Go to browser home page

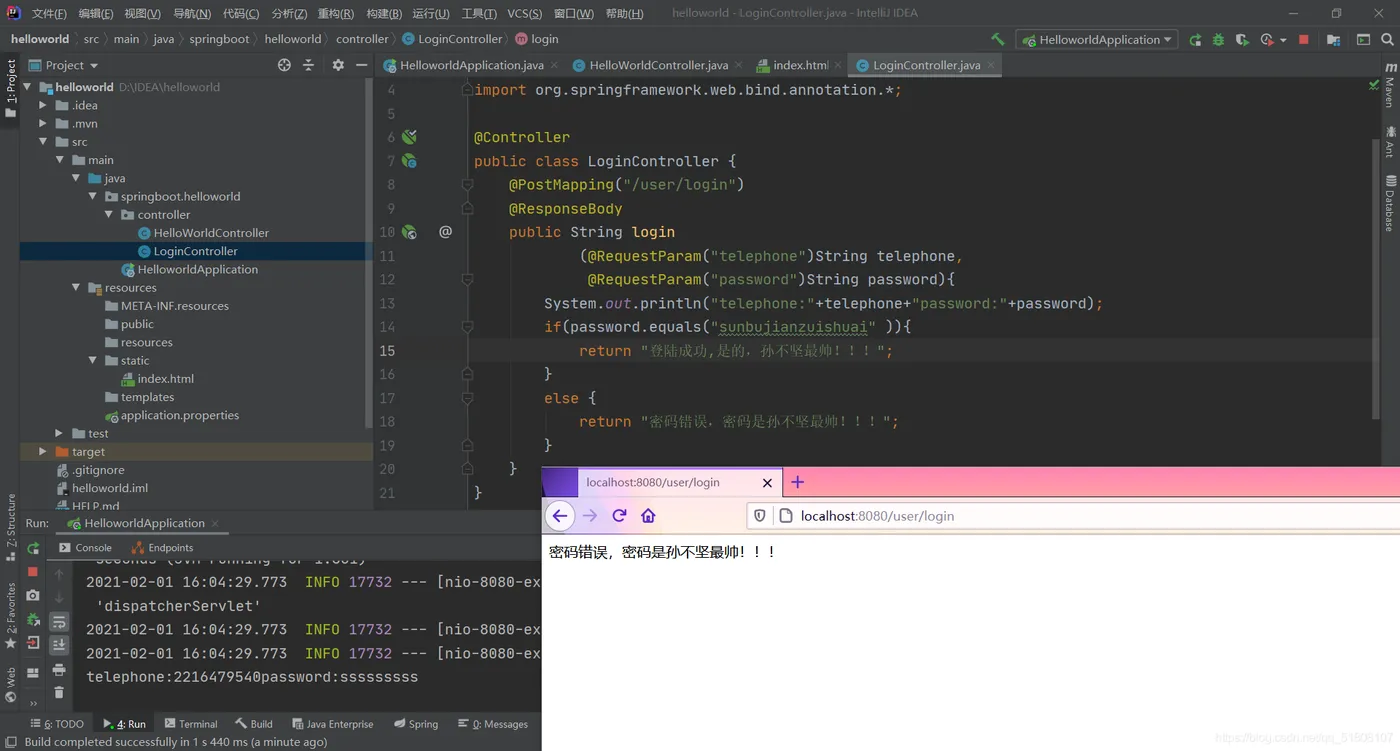click(x=648, y=516)
